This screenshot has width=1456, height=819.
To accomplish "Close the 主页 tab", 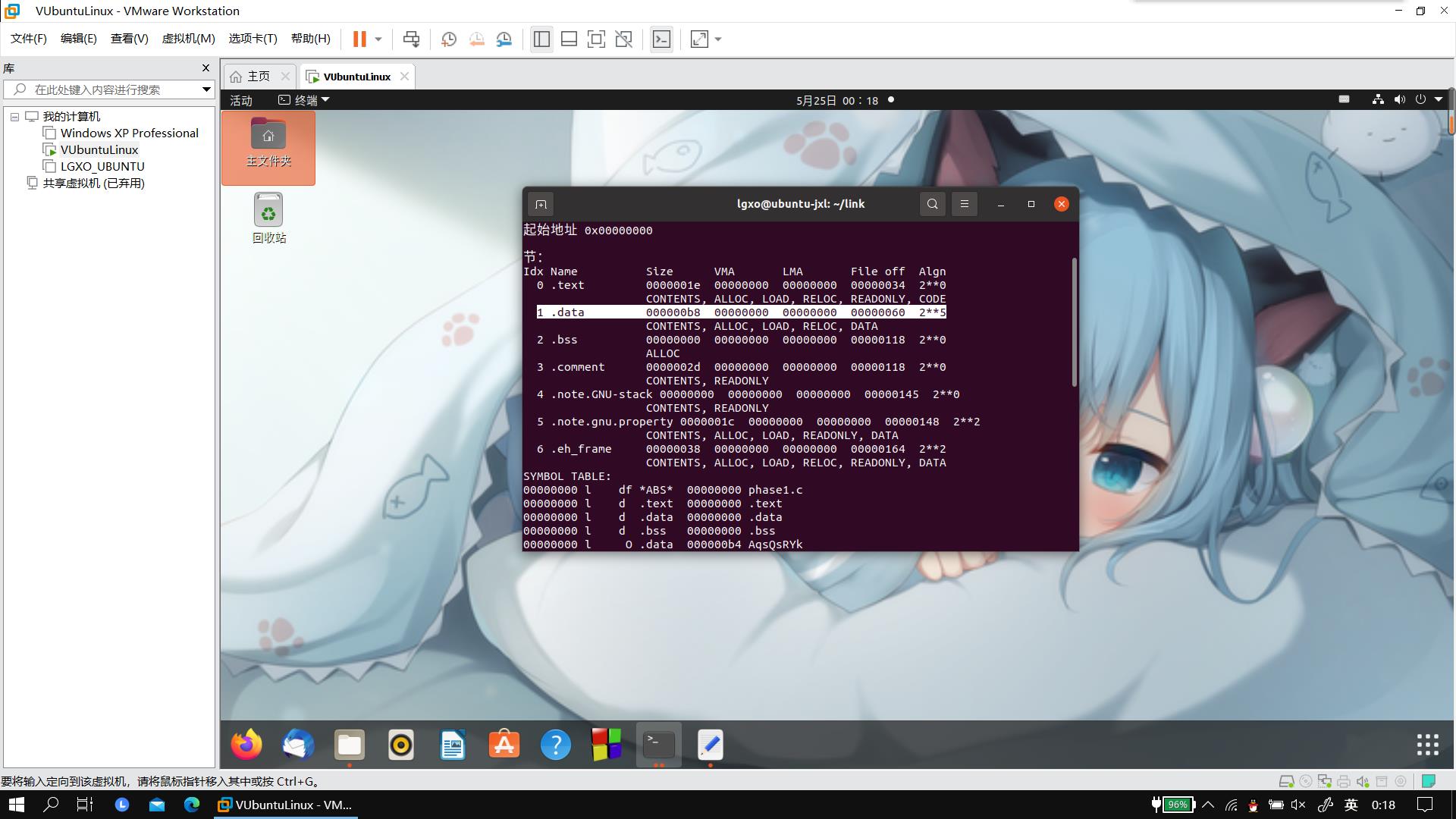I will 285,77.
